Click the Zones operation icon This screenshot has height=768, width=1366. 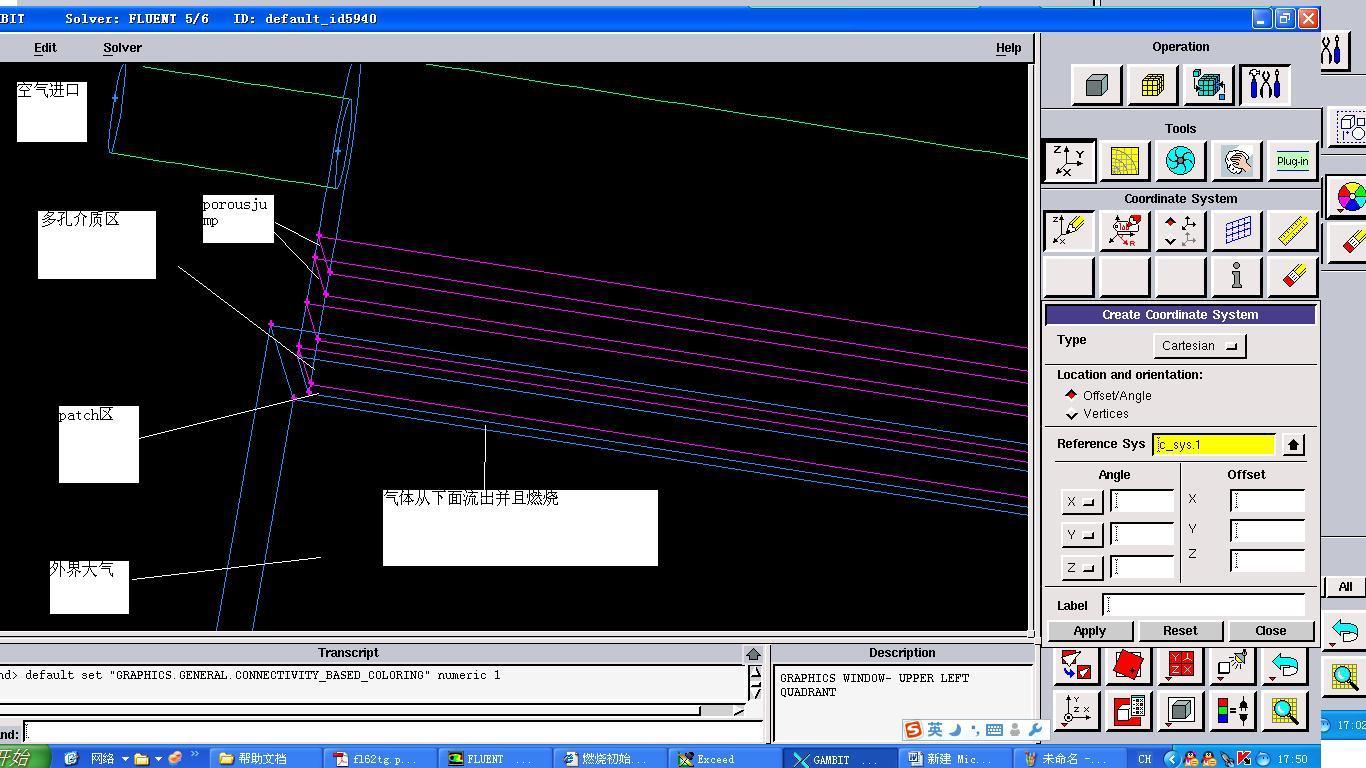[1208, 86]
